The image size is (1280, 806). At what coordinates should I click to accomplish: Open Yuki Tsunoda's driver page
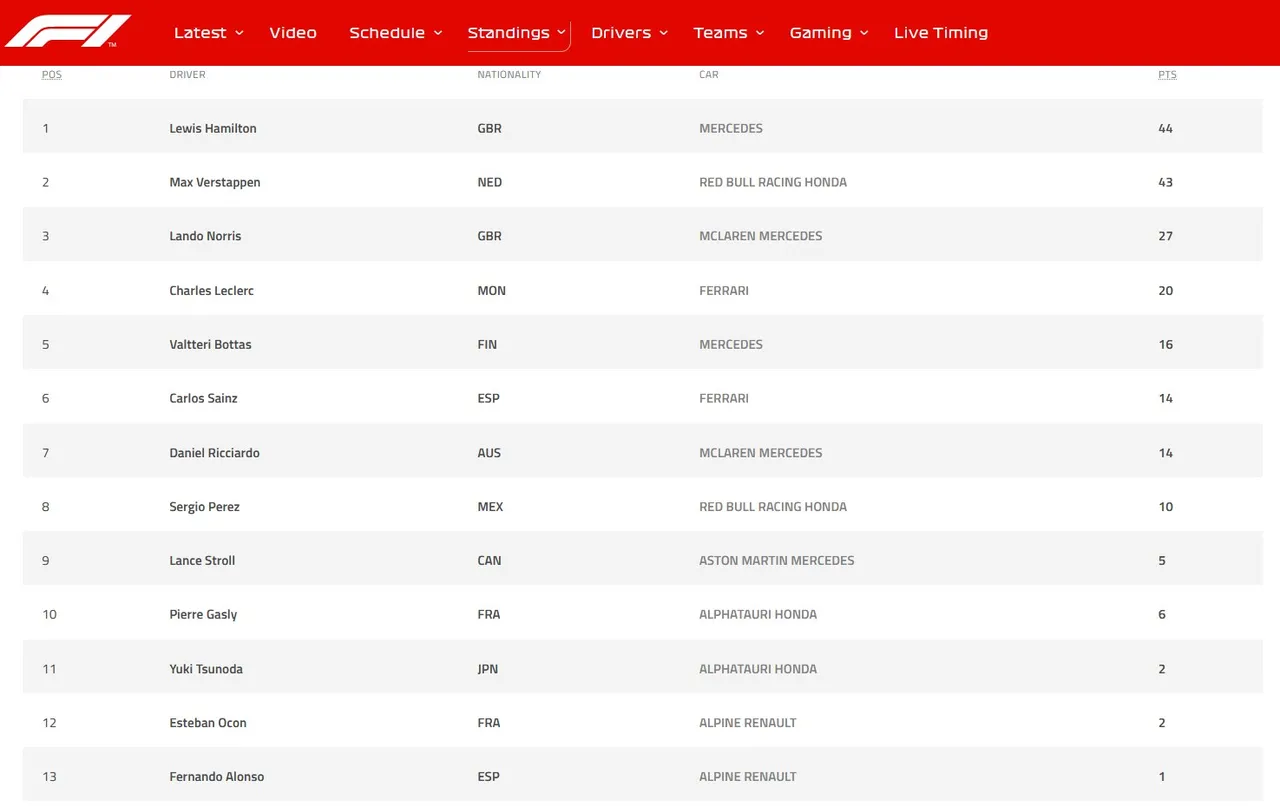tap(206, 668)
